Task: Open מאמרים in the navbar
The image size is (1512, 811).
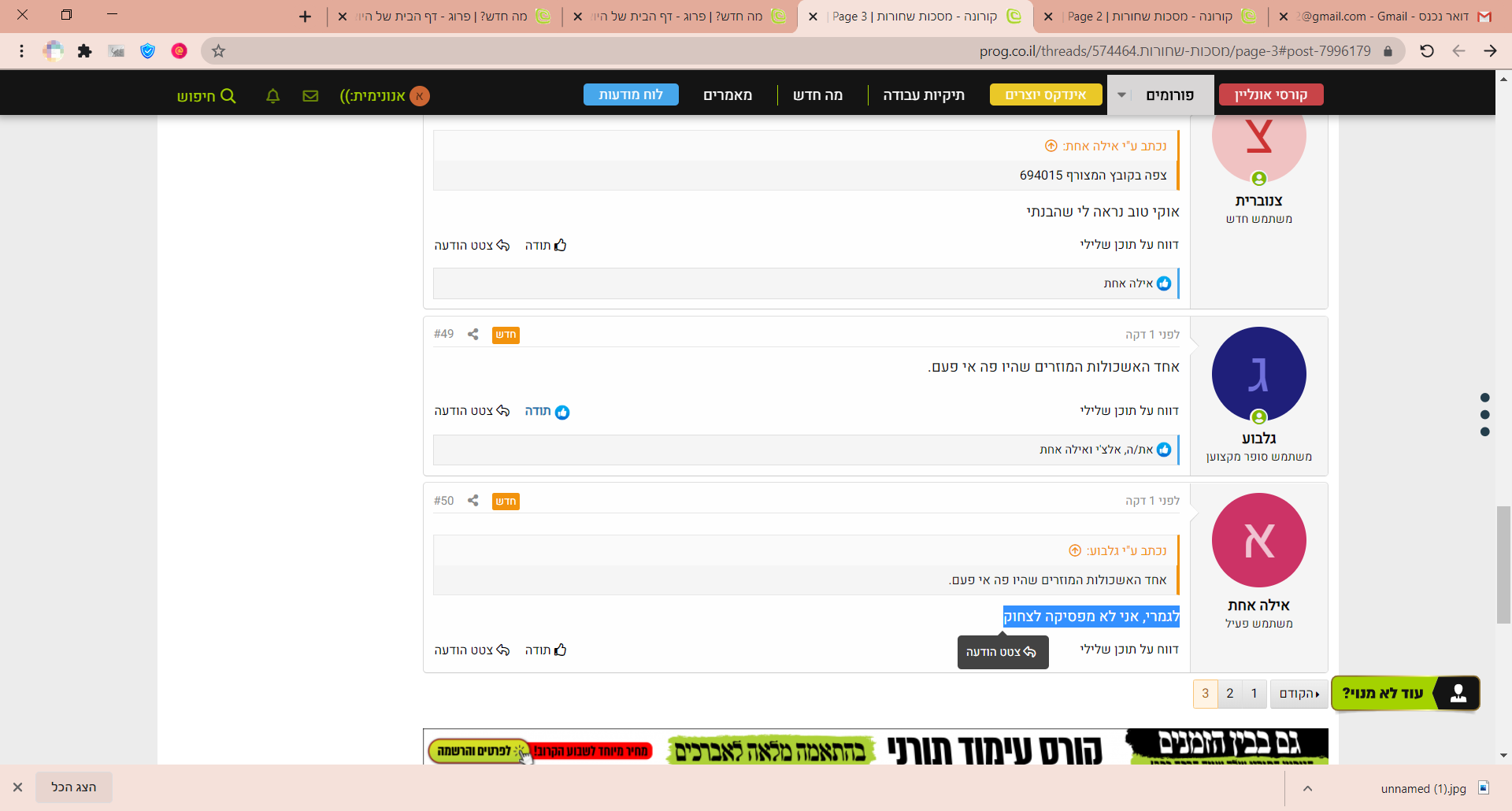Action: point(728,95)
